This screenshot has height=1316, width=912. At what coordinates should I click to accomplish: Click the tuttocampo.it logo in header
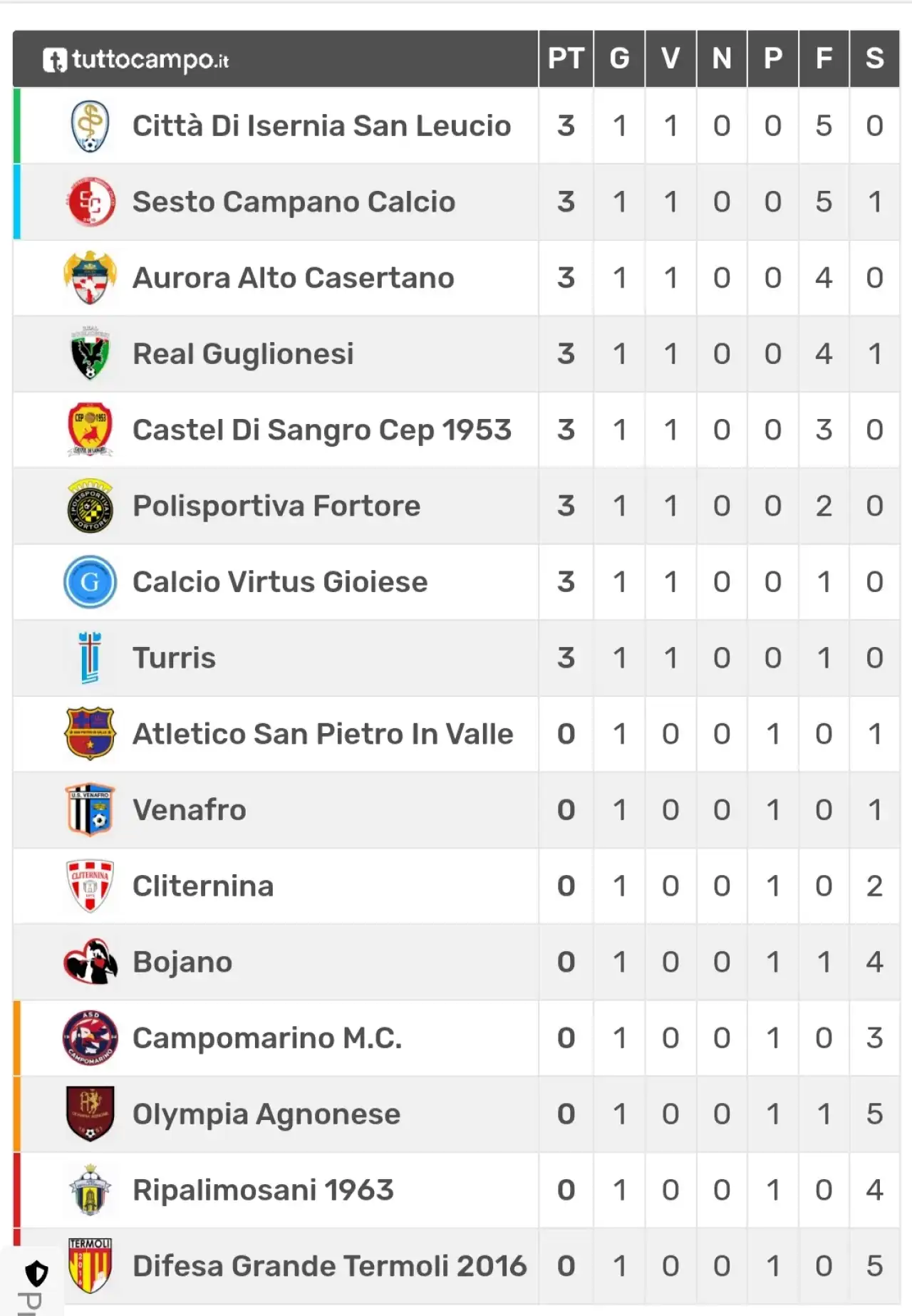(135, 60)
